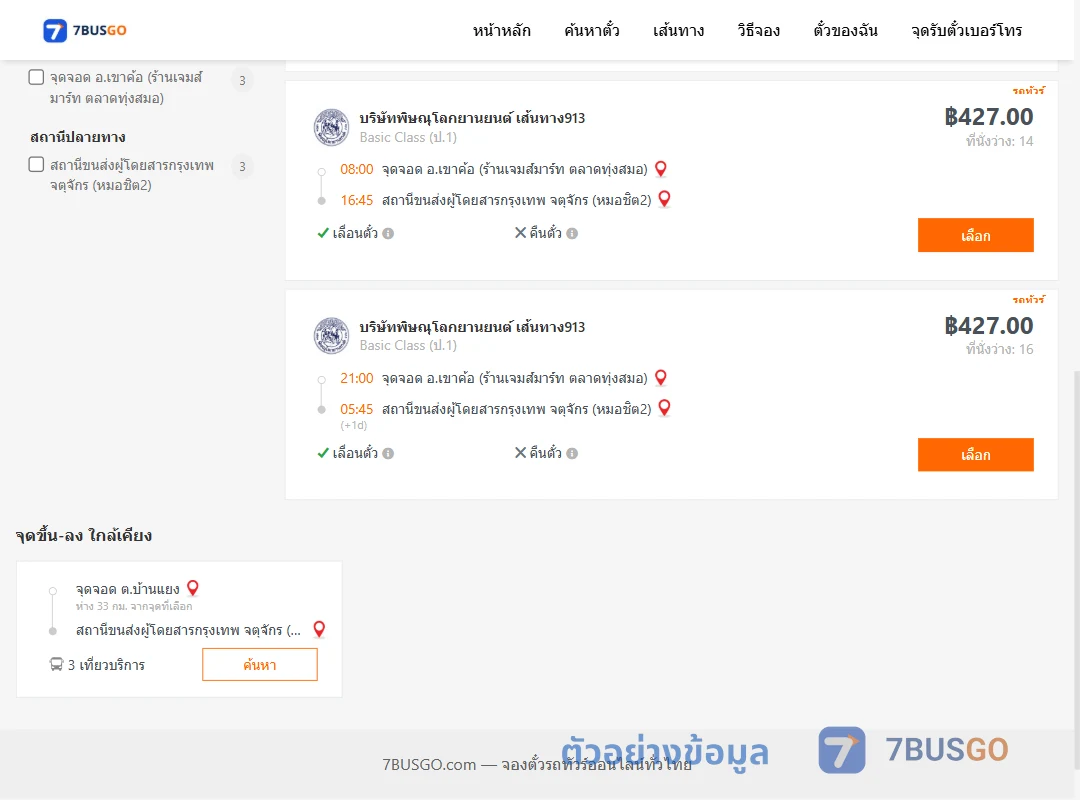The width and height of the screenshot is (1080, 800).
Task: Open map pin for 08:00 departure stop
Action: point(661,169)
